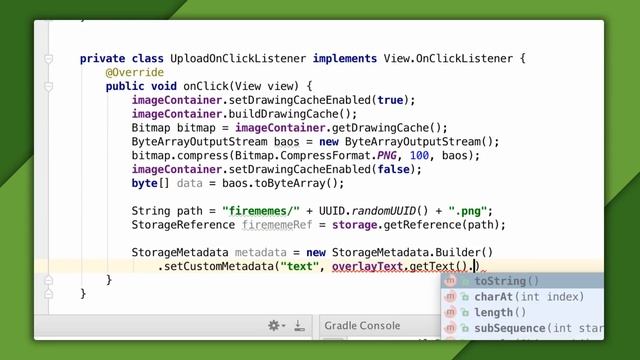This screenshot has width=640, height=360.
Task: Open the gear settings menu in the bottom bar
Action: click(x=276, y=325)
